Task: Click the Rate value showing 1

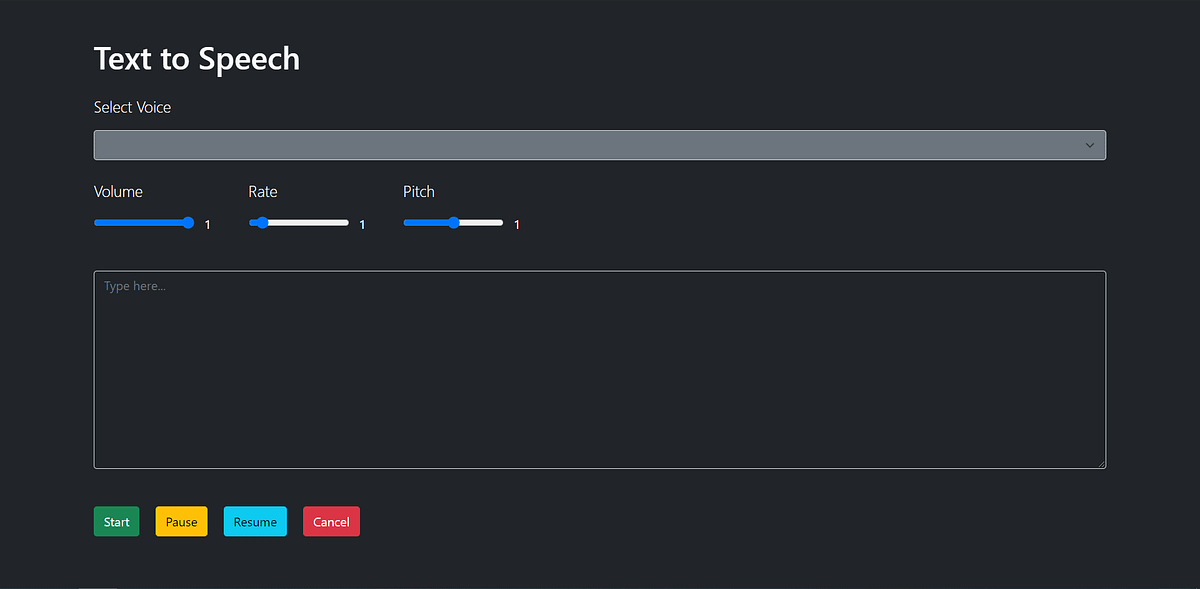Action: coord(361,224)
